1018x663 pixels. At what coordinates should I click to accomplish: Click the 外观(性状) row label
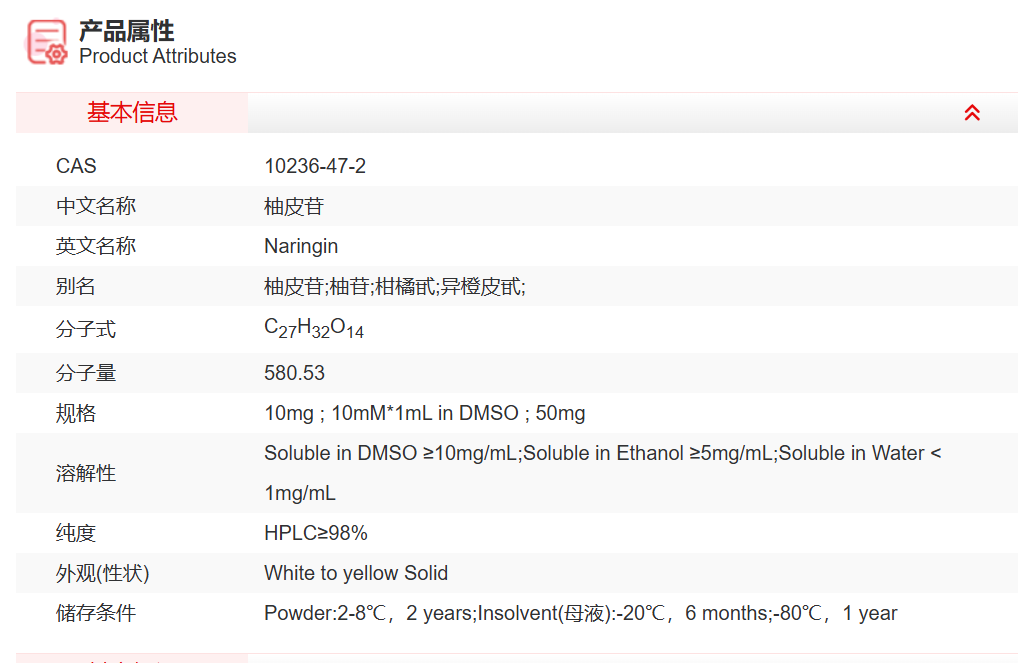click(103, 573)
